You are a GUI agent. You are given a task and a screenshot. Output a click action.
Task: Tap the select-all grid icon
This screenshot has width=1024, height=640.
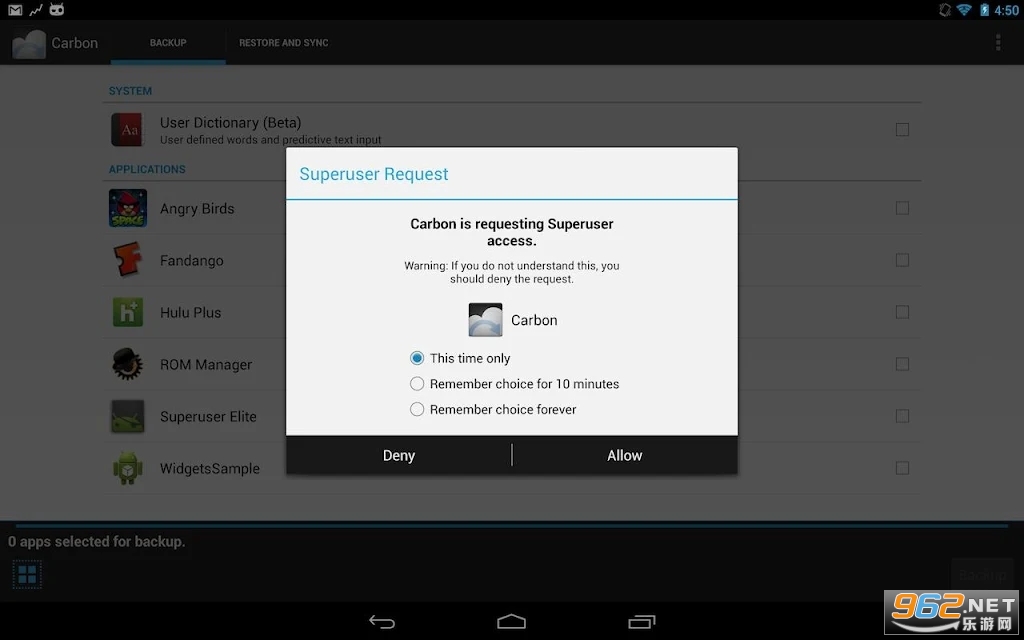pyautogui.click(x=27, y=575)
